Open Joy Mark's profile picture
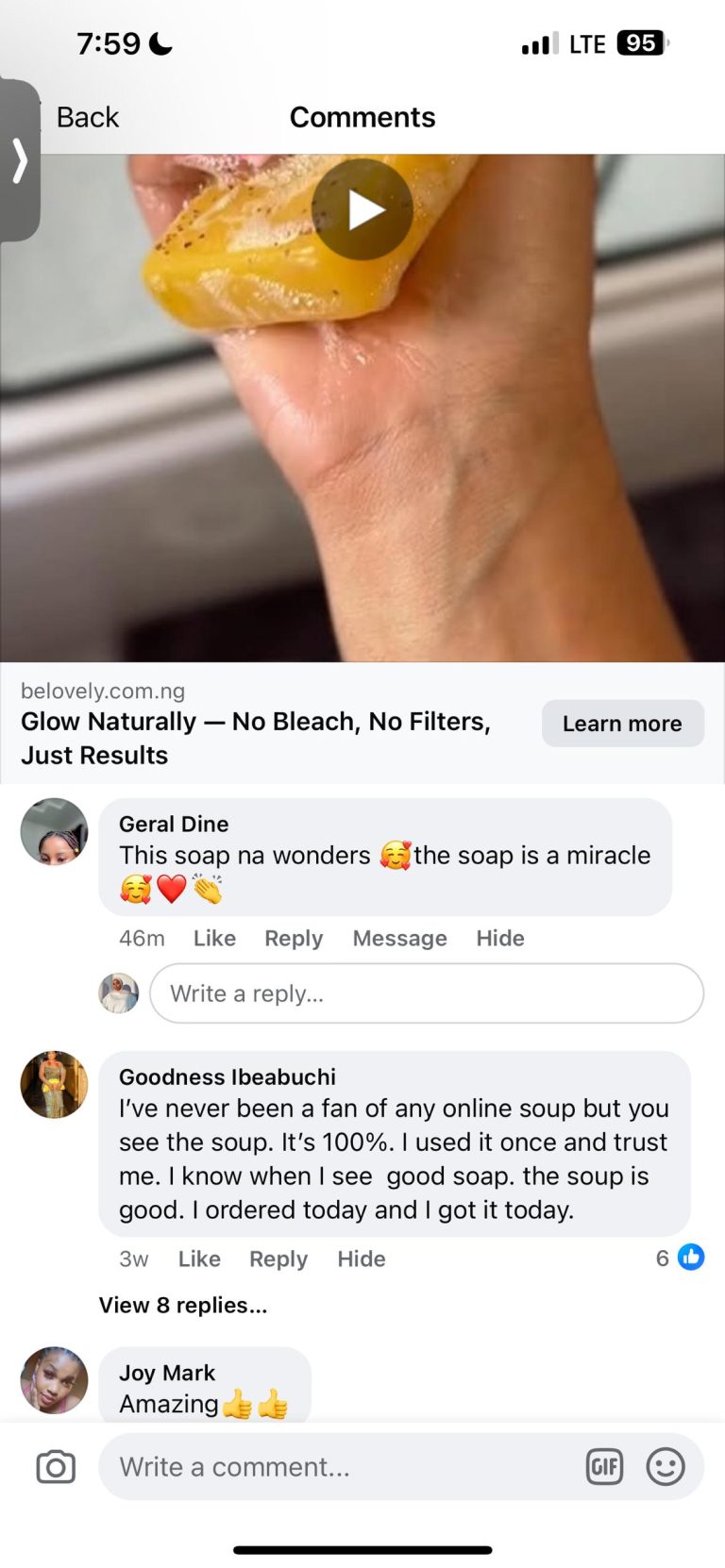The width and height of the screenshot is (725, 1568). coord(54,1380)
